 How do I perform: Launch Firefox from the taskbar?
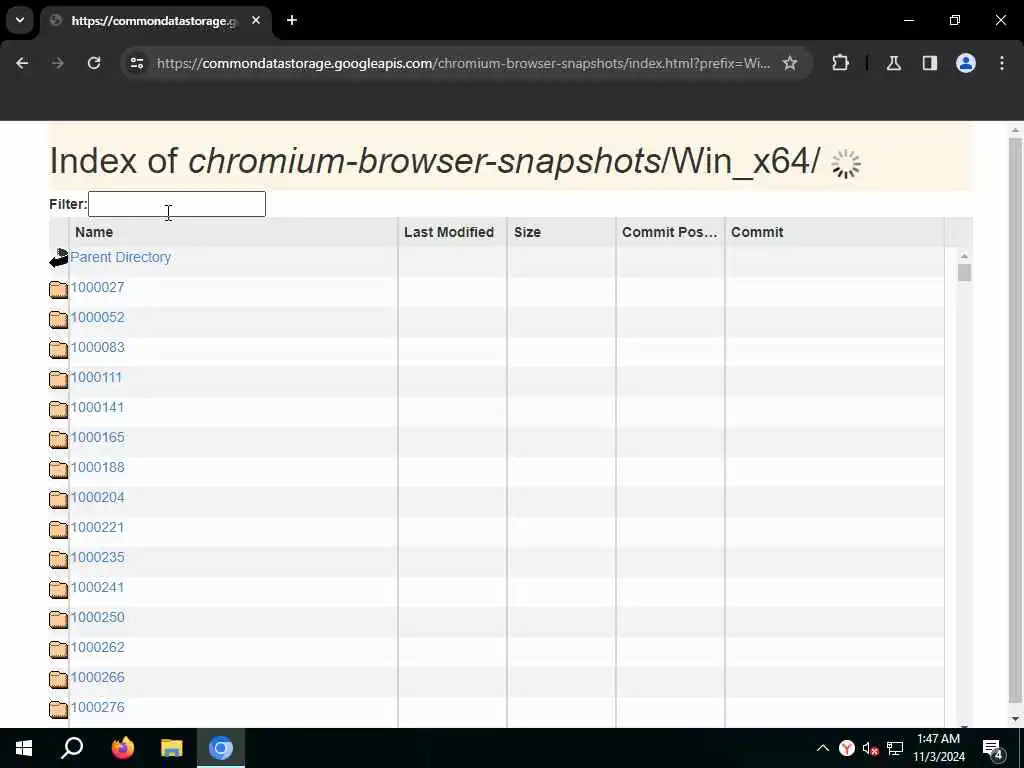122,748
